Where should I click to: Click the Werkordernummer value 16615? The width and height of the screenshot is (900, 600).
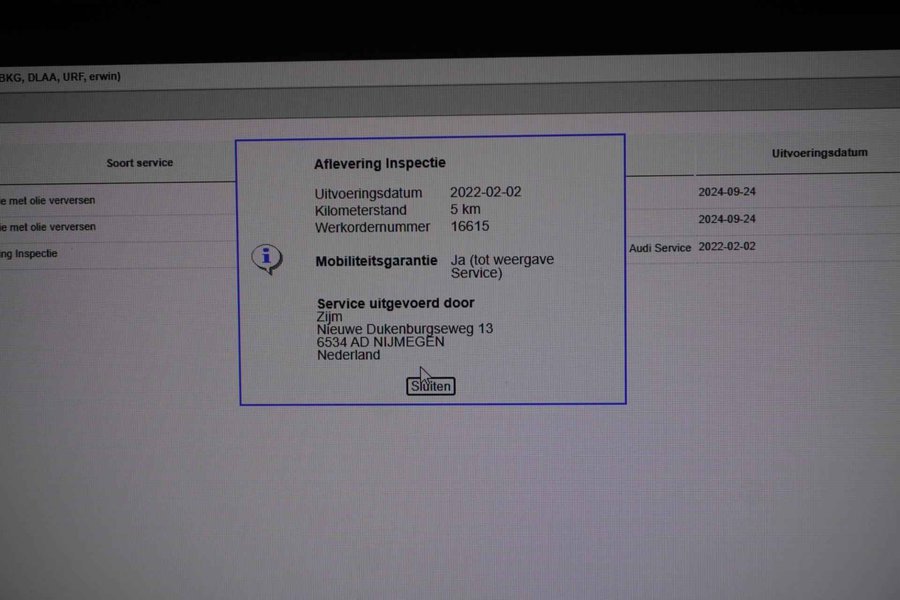pos(470,227)
